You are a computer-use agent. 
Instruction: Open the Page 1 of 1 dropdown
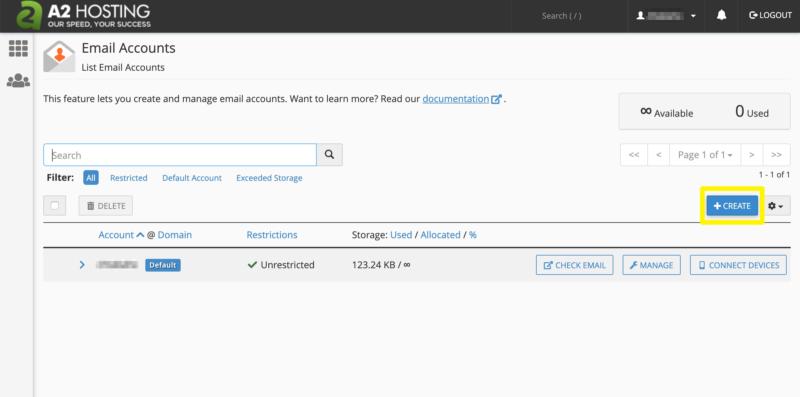click(705, 155)
